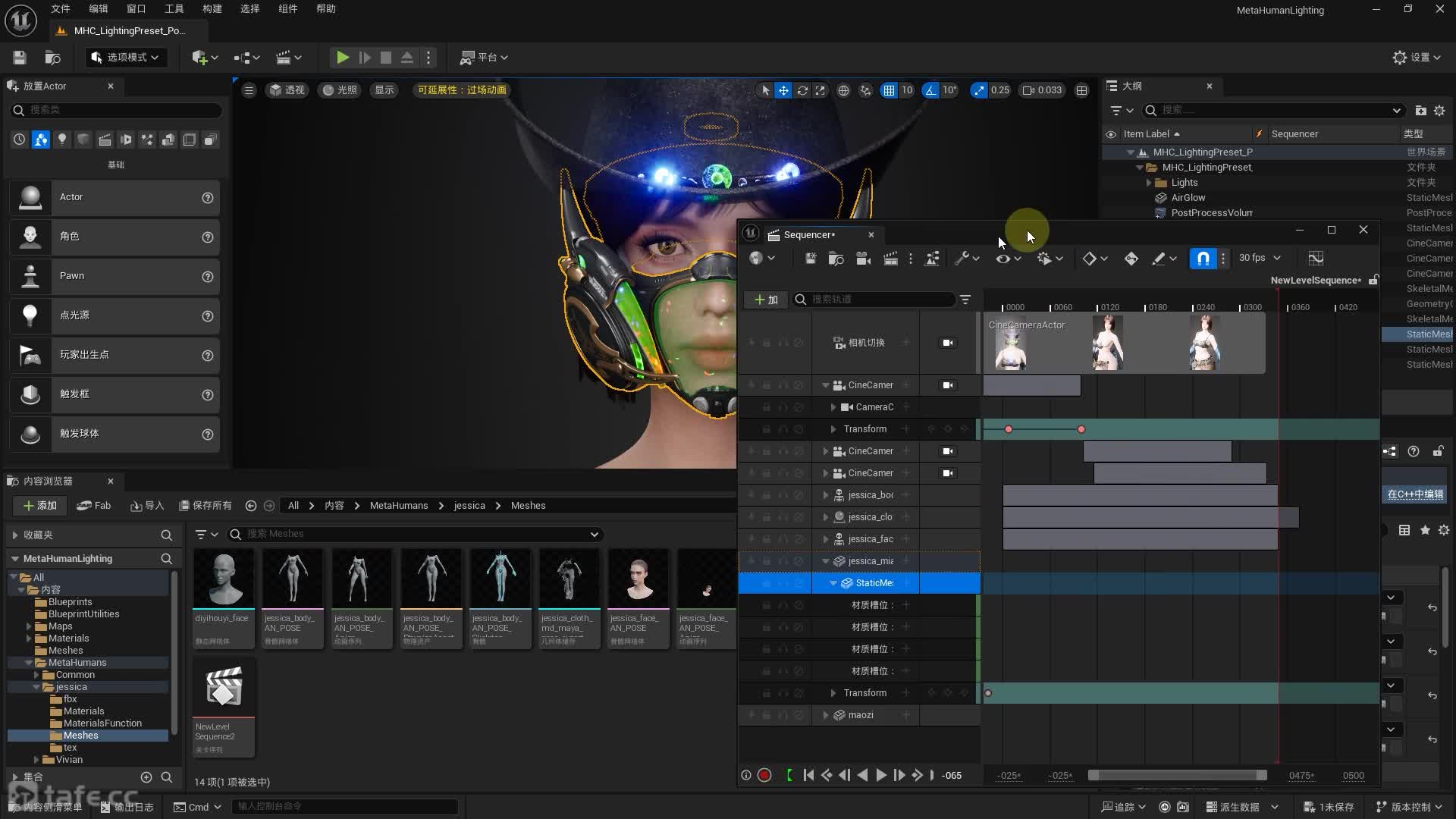
Task: Toggle Sequencer snapping magnet button
Action: coord(1203,259)
